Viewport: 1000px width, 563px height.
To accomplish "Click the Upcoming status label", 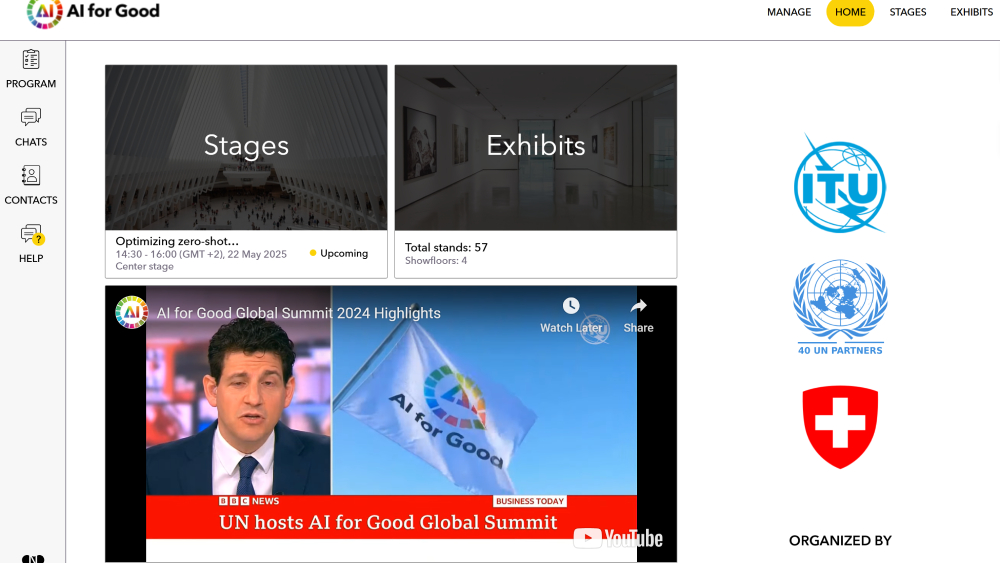I will pyautogui.click(x=344, y=253).
